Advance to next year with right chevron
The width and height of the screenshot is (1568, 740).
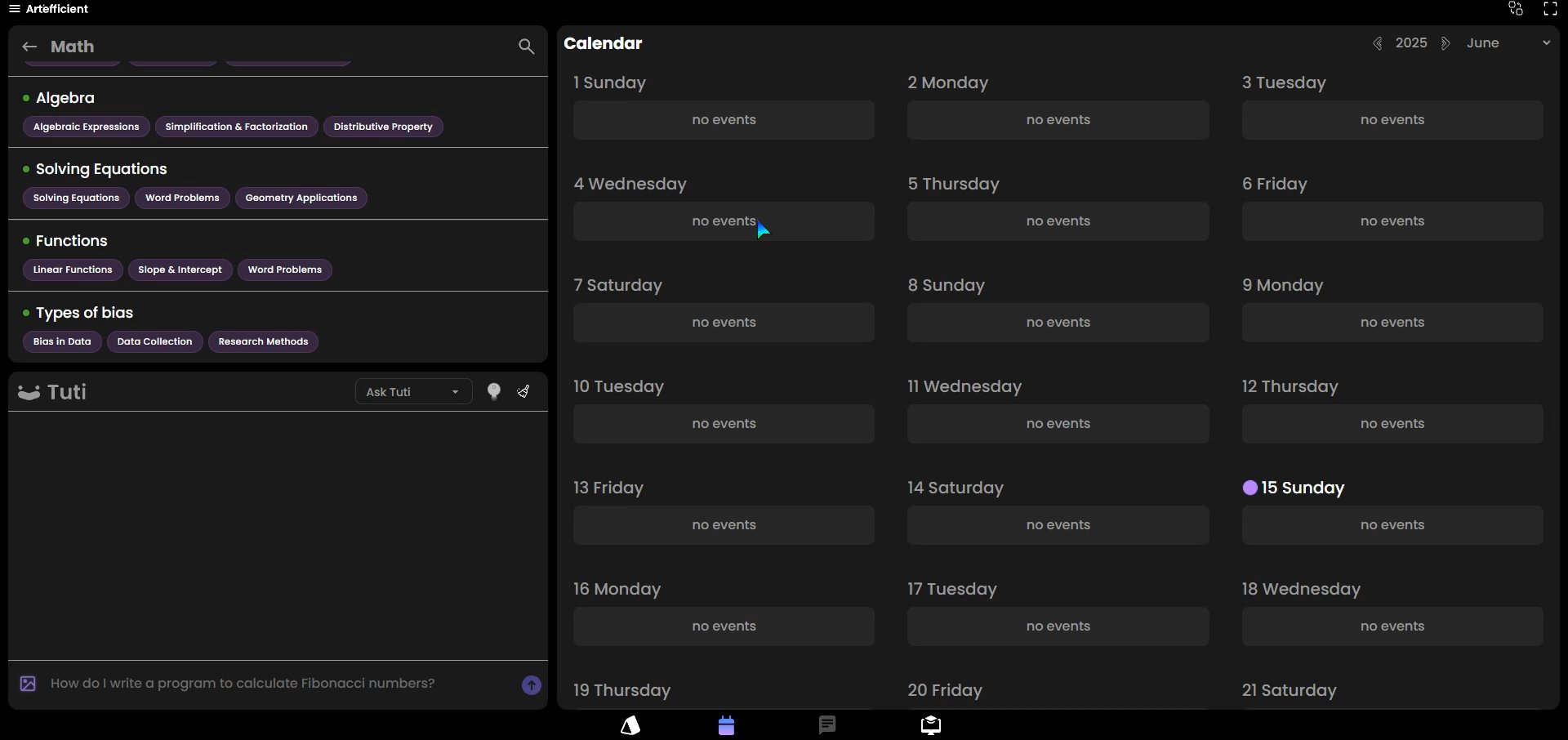point(1445,43)
